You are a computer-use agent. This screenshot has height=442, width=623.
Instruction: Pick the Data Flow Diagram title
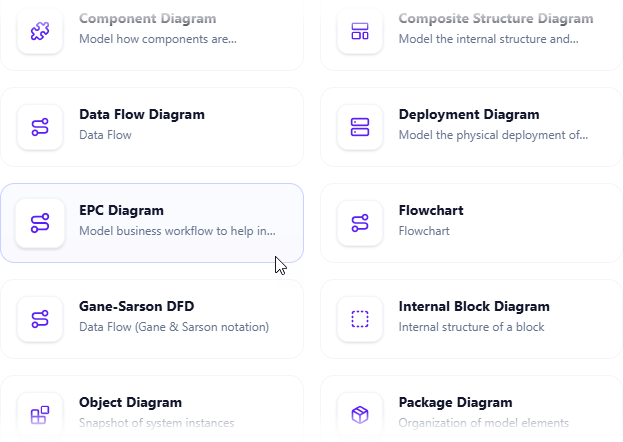[141, 114]
